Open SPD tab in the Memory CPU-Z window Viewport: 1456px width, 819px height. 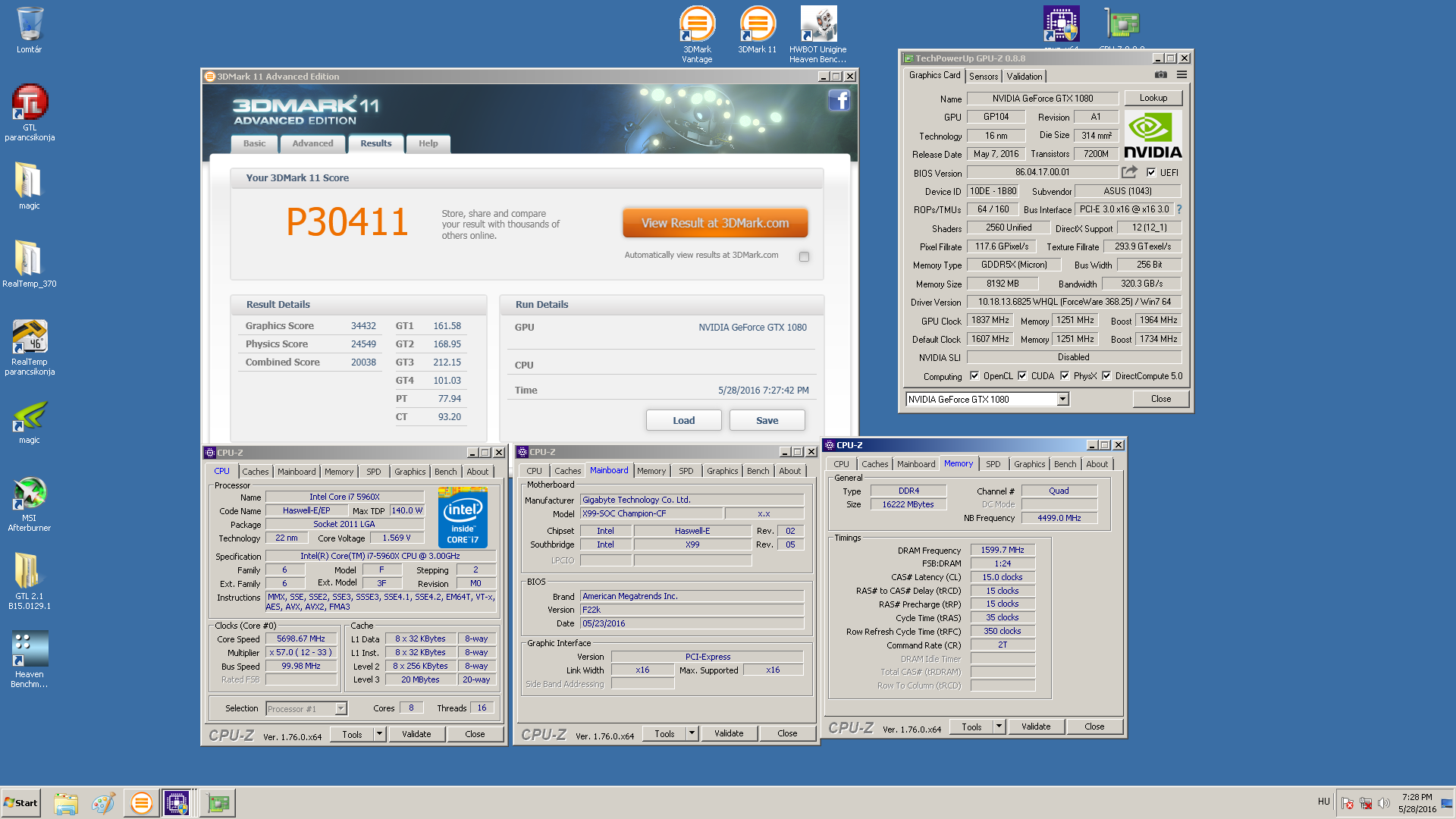click(993, 464)
